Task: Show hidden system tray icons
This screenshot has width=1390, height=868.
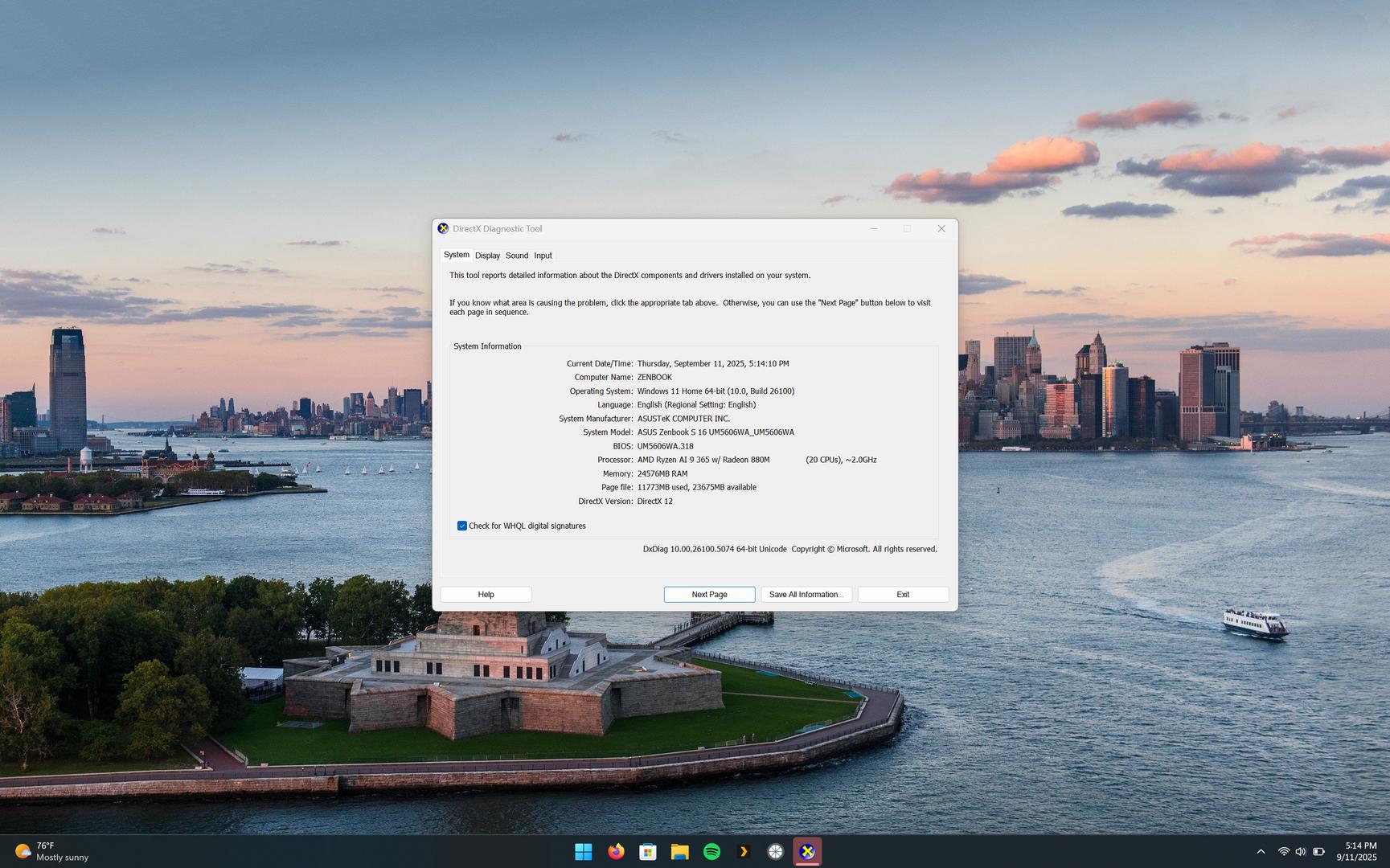Action: [x=1261, y=852]
